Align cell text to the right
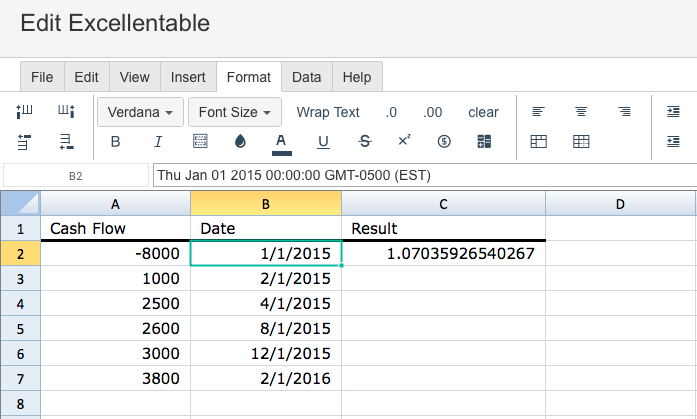This screenshot has height=419, width=697. pos(624,112)
